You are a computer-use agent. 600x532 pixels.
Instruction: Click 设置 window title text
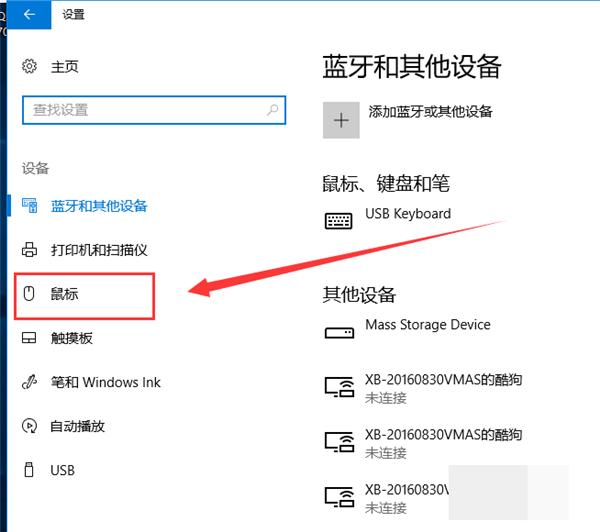[73, 15]
